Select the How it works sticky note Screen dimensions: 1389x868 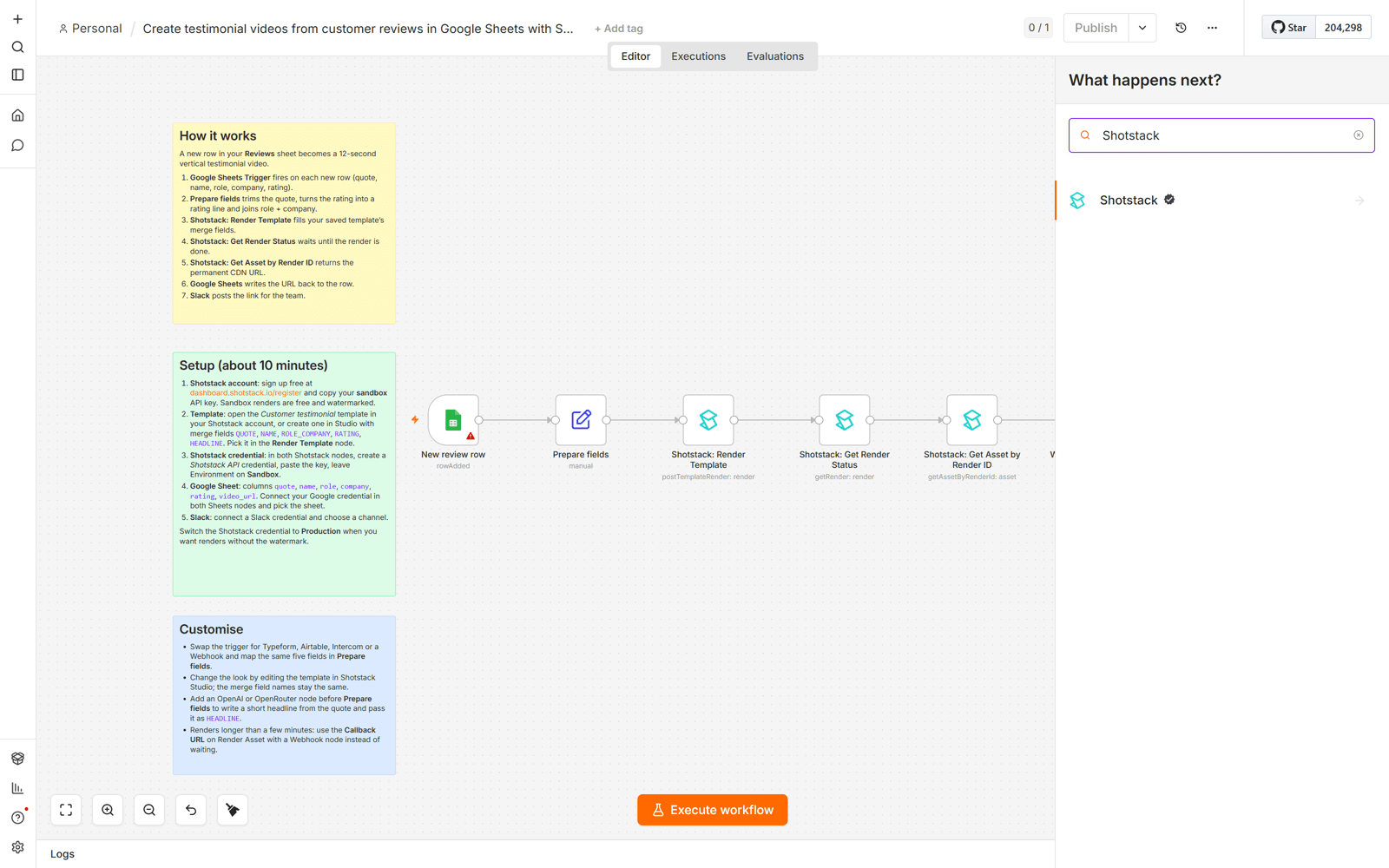(x=284, y=223)
